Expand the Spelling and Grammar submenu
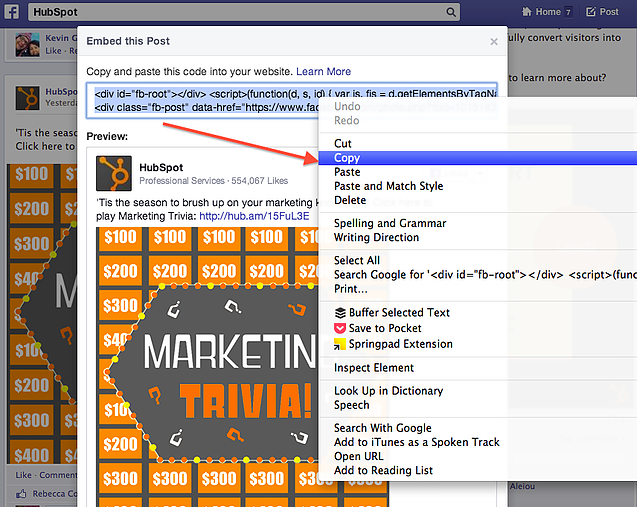This screenshot has width=637, height=507. (390, 224)
